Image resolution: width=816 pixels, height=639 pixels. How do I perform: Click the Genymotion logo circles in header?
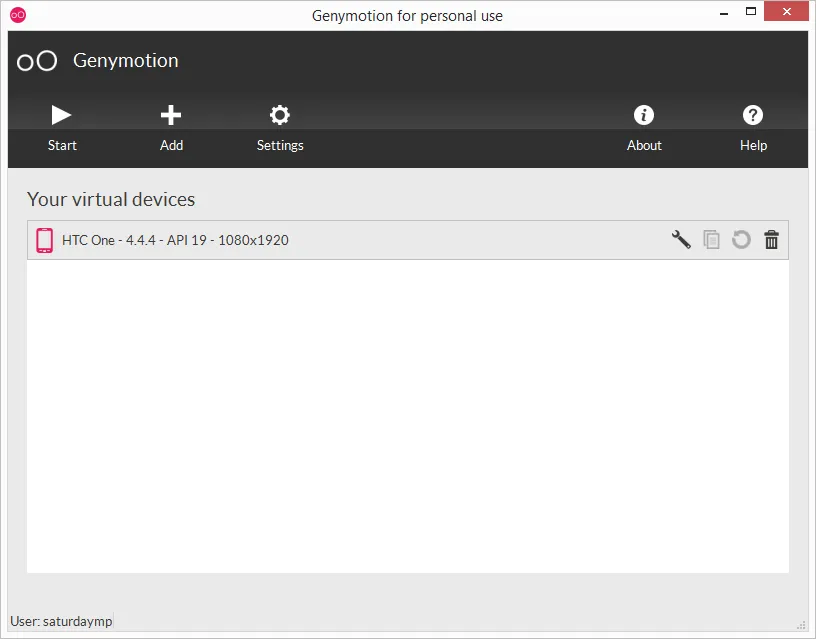[37, 61]
